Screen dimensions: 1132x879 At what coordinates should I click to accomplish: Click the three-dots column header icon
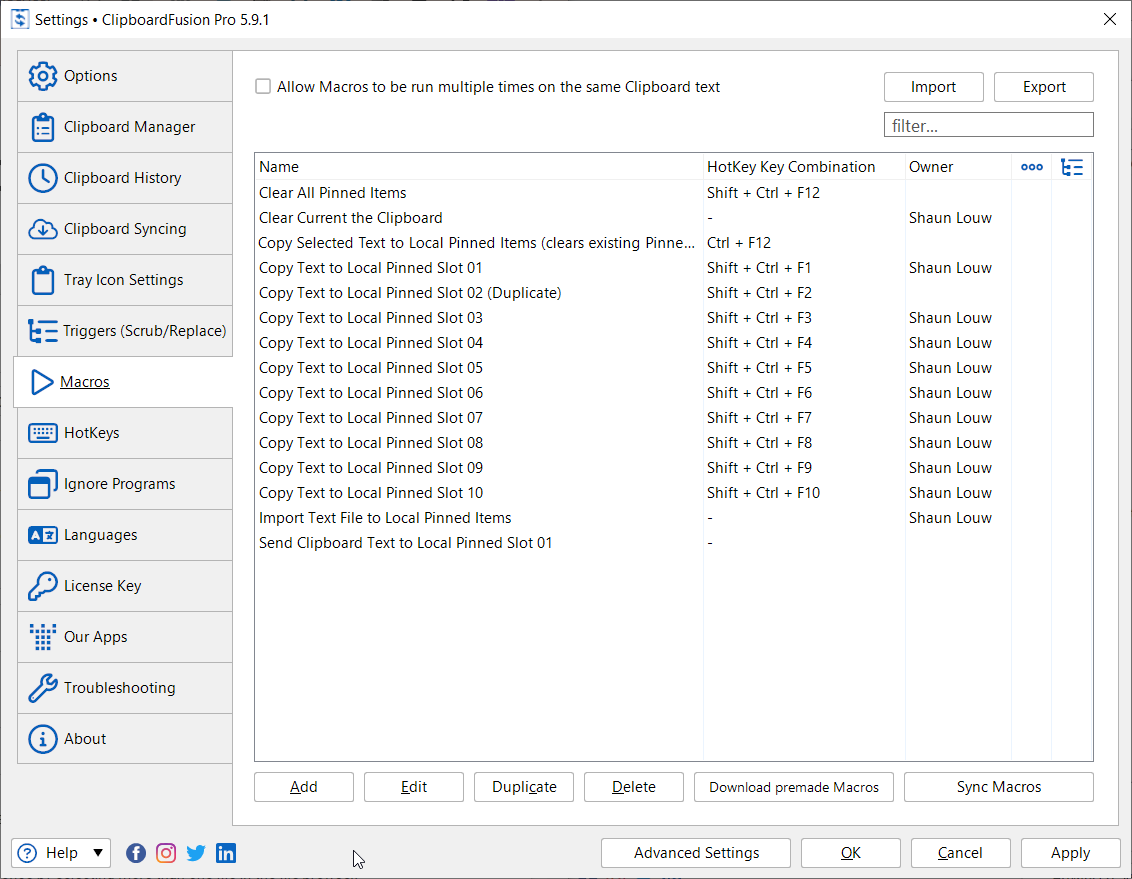click(1031, 167)
